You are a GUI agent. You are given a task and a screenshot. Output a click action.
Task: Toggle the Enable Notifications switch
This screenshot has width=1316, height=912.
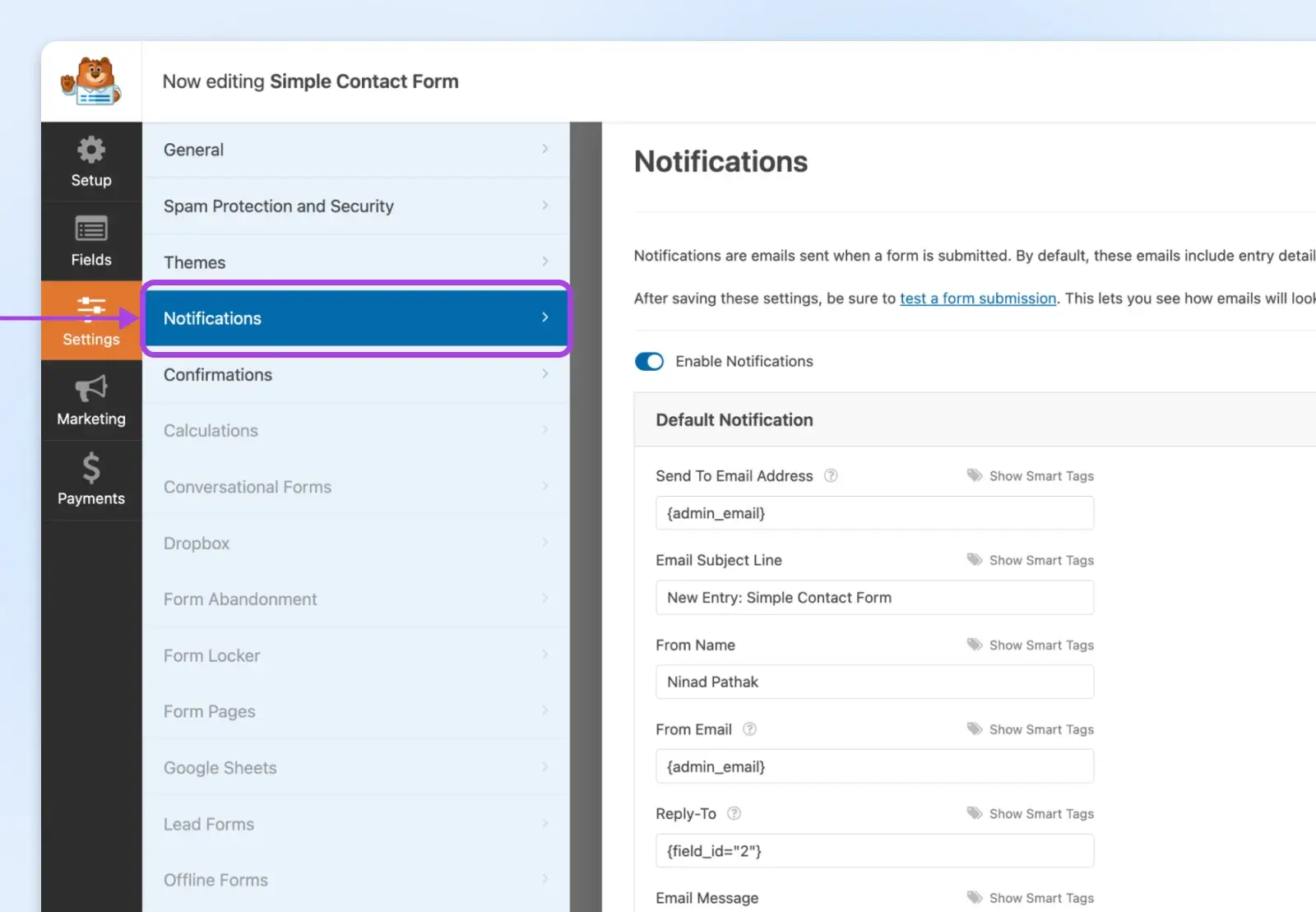649,362
